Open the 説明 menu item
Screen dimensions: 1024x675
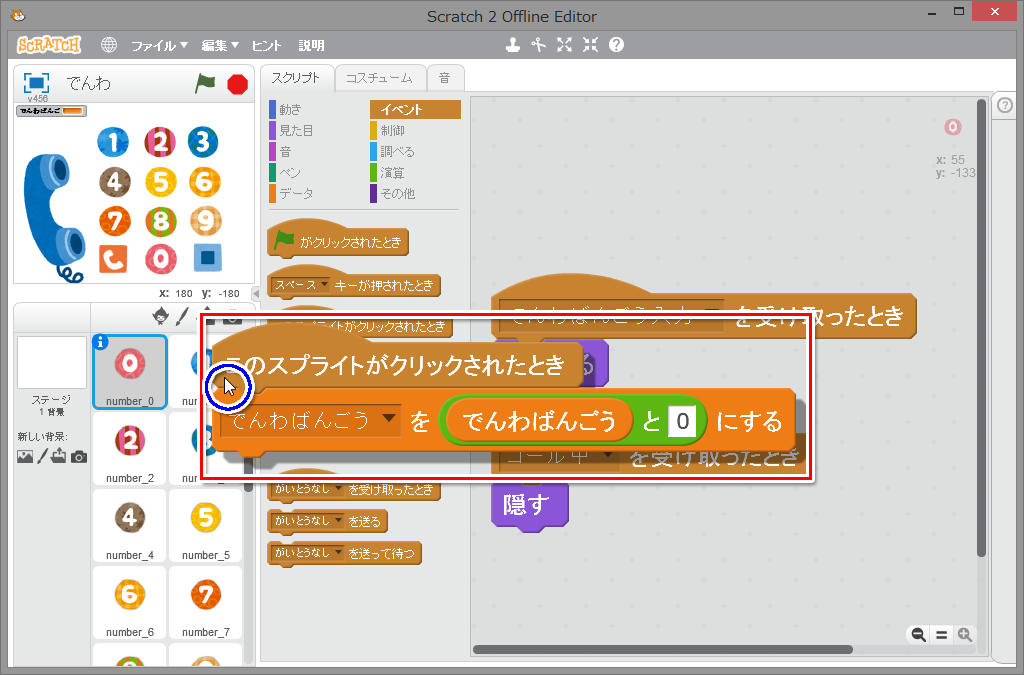312,46
